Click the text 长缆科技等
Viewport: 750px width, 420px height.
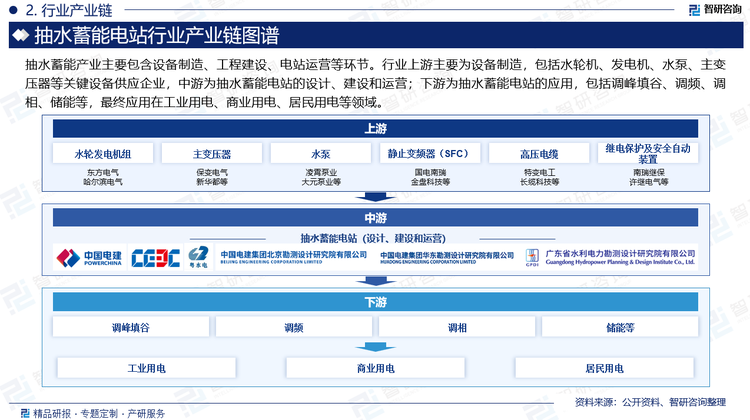click(540, 182)
